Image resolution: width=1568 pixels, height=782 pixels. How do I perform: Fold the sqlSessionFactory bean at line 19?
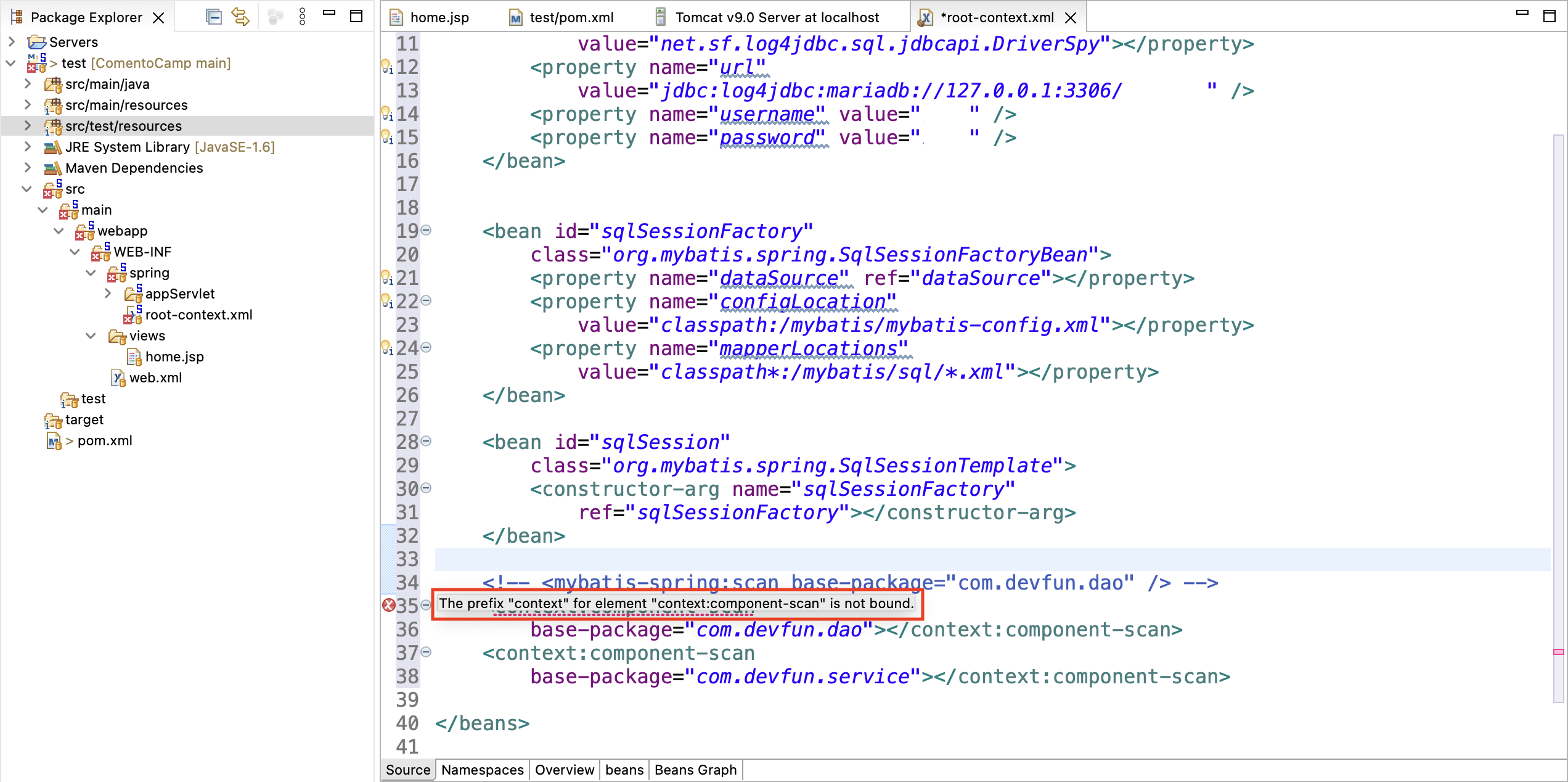tap(426, 231)
